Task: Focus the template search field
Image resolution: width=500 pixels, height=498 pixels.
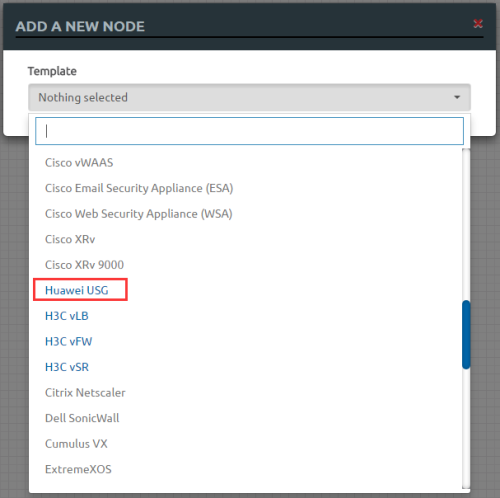Action: (x=249, y=131)
